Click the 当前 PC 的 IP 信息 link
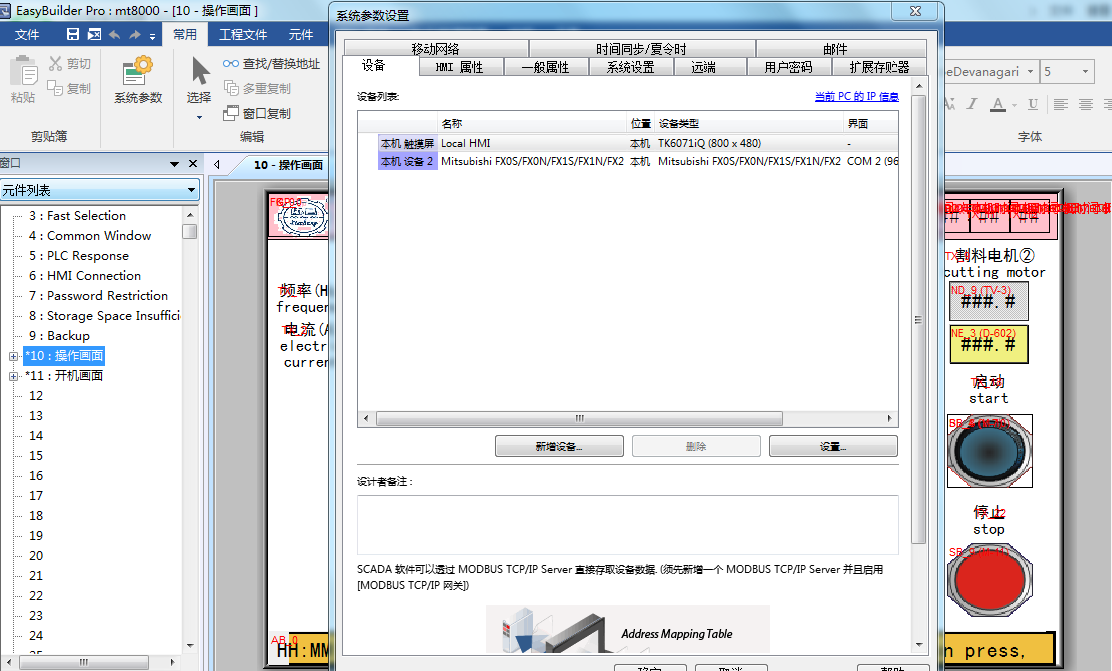Image resolution: width=1112 pixels, height=671 pixels. (x=856, y=97)
